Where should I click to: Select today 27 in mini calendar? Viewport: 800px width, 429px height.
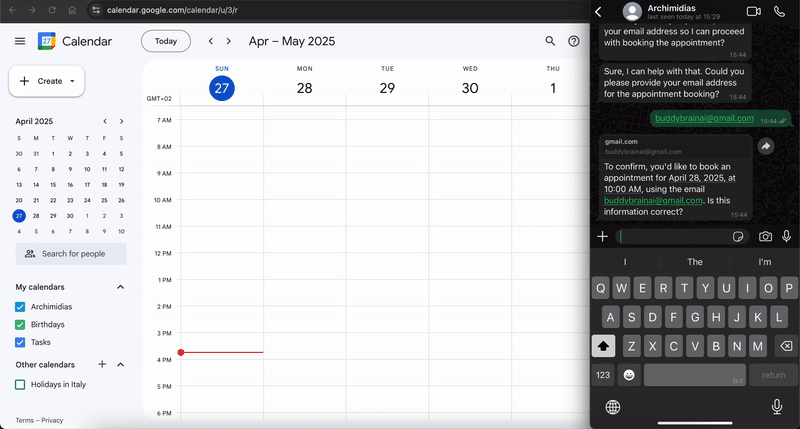click(19, 216)
